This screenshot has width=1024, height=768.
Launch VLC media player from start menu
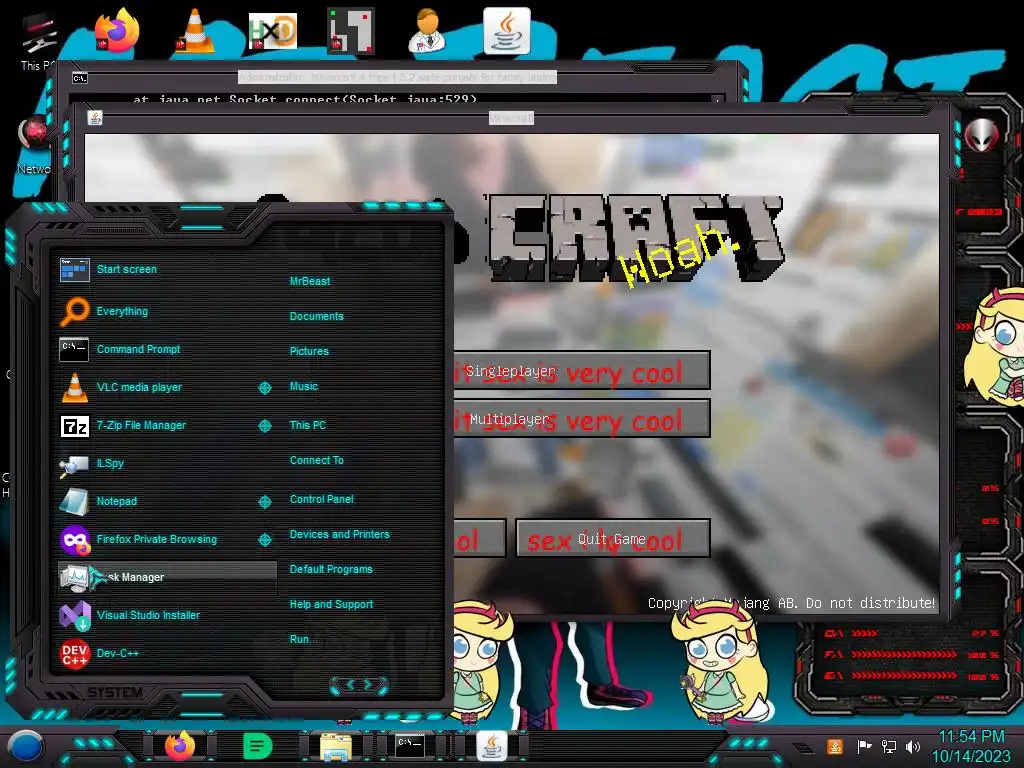pyautogui.click(x=139, y=387)
